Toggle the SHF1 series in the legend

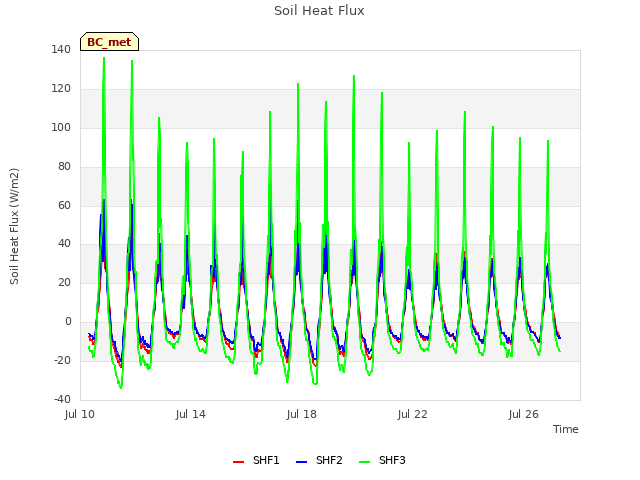[256, 460]
